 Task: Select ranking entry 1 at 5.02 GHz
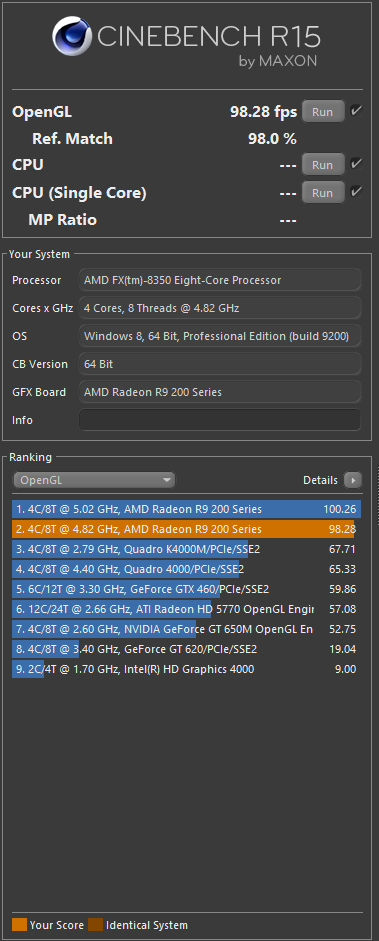tap(187, 510)
